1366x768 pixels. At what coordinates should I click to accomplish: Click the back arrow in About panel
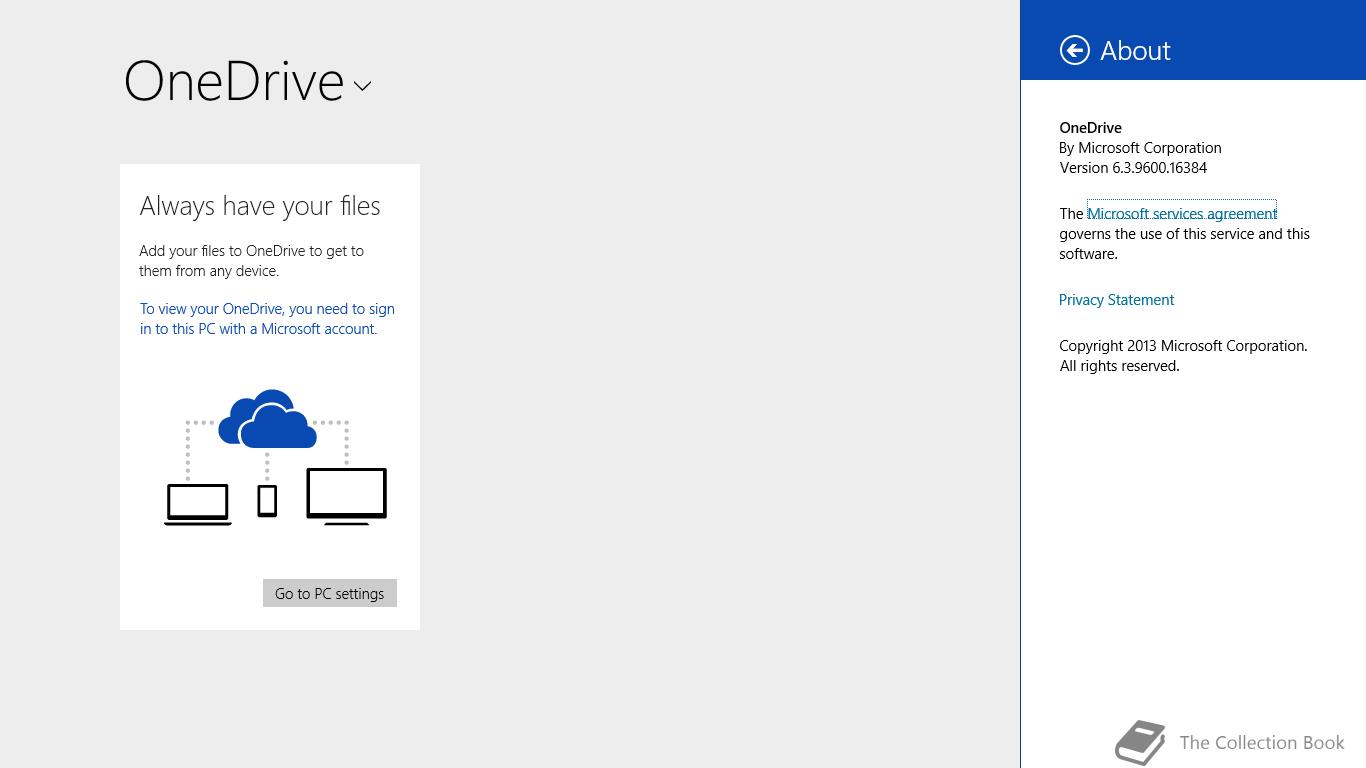click(1075, 50)
